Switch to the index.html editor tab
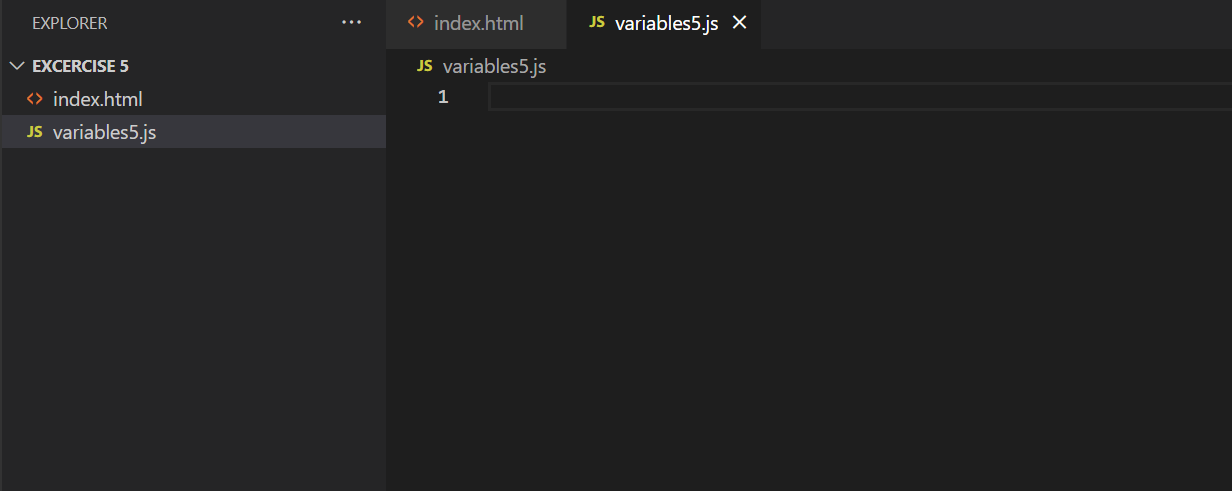 476,24
